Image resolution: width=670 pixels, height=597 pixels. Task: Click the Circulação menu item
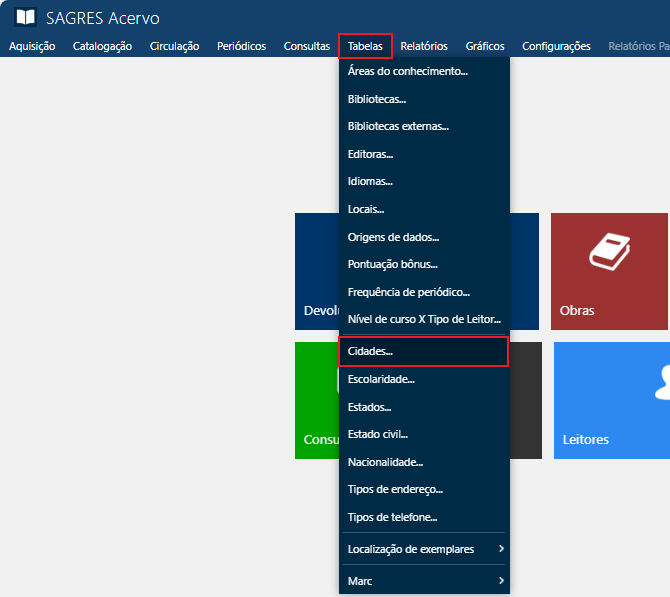point(174,46)
